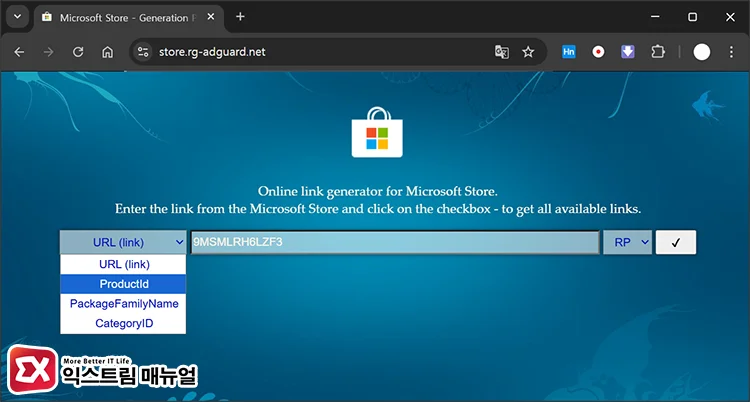Open a new browser tab
Viewport: 750px width, 402px height.
tap(240, 17)
